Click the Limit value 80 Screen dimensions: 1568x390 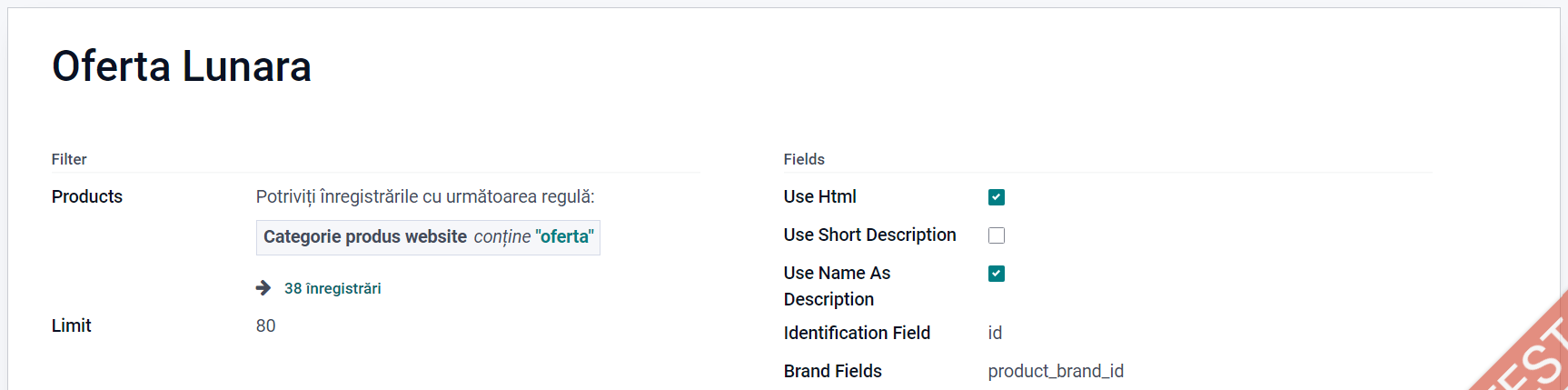click(x=265, y=325)
